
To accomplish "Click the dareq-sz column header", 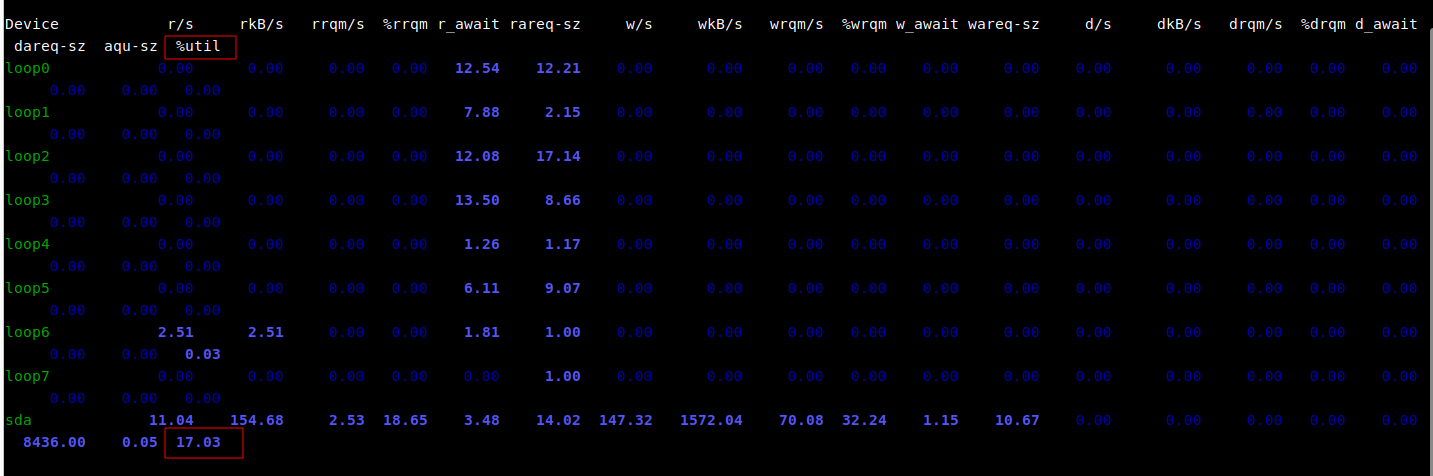I will tap(49, 46).
